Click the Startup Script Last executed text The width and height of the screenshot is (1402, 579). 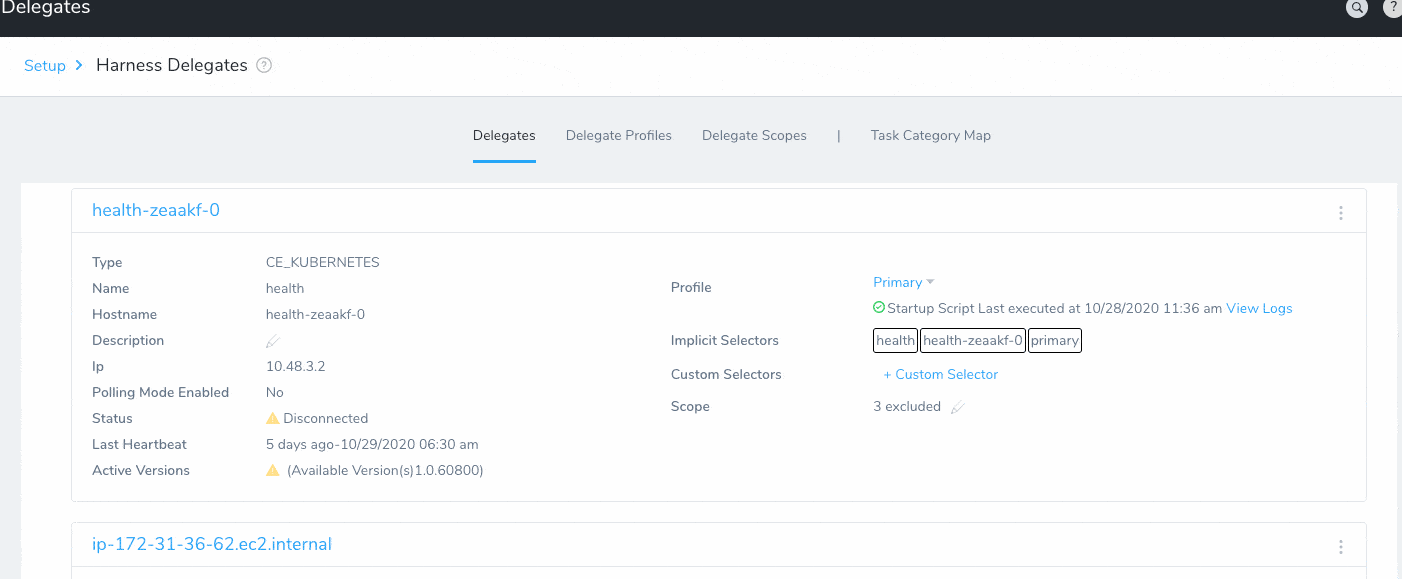click(1054, 308)
